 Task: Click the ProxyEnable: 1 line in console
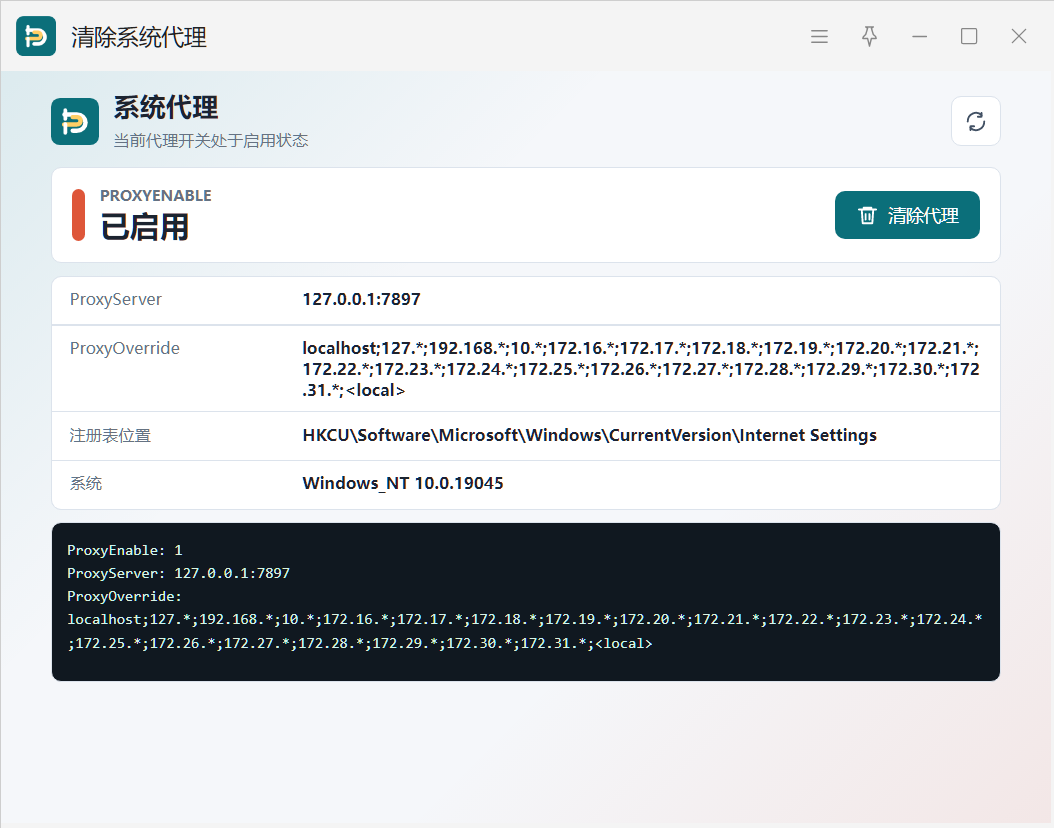coord(124,550)
